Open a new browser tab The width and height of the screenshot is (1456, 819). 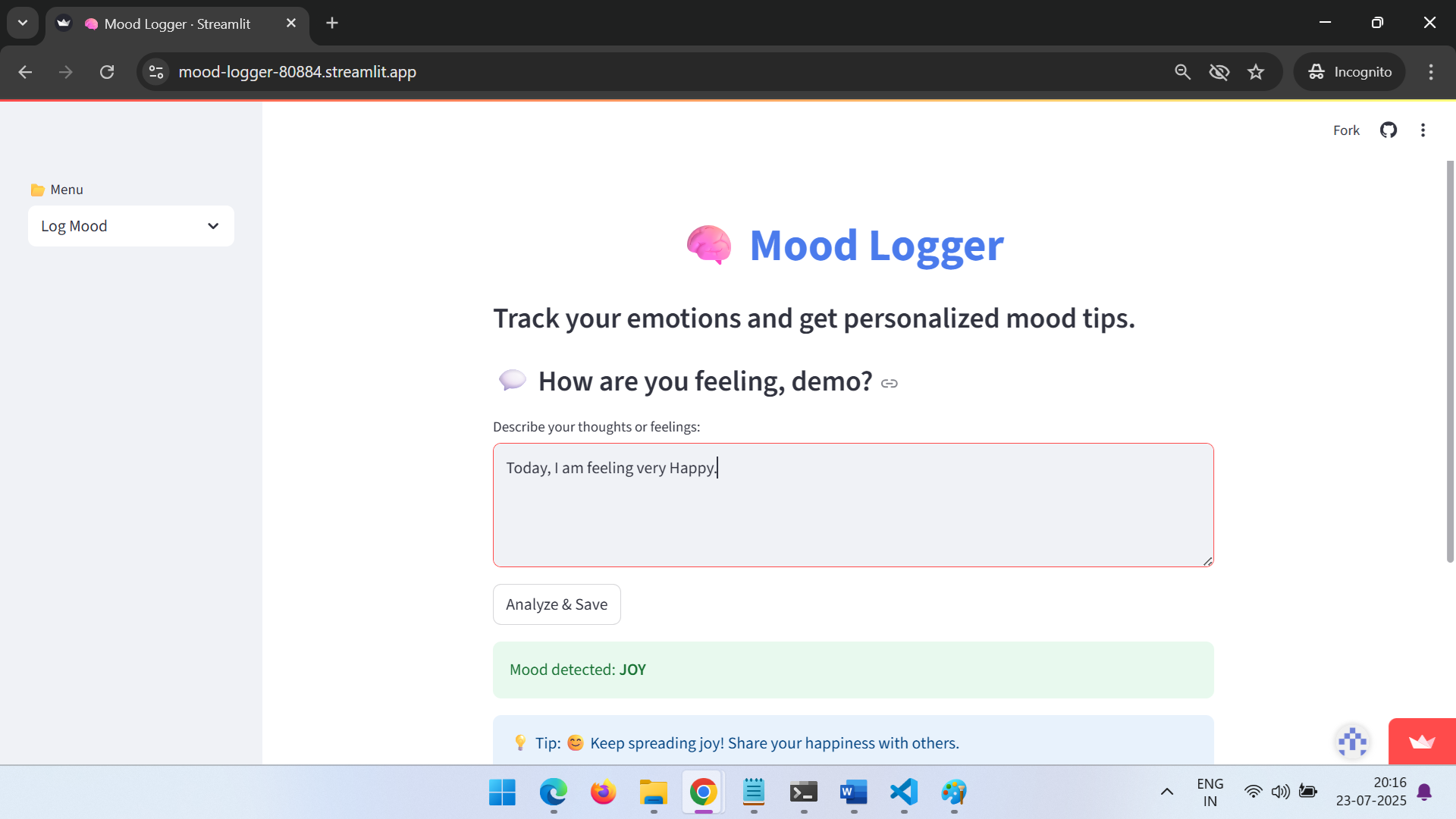coord(332,23)
